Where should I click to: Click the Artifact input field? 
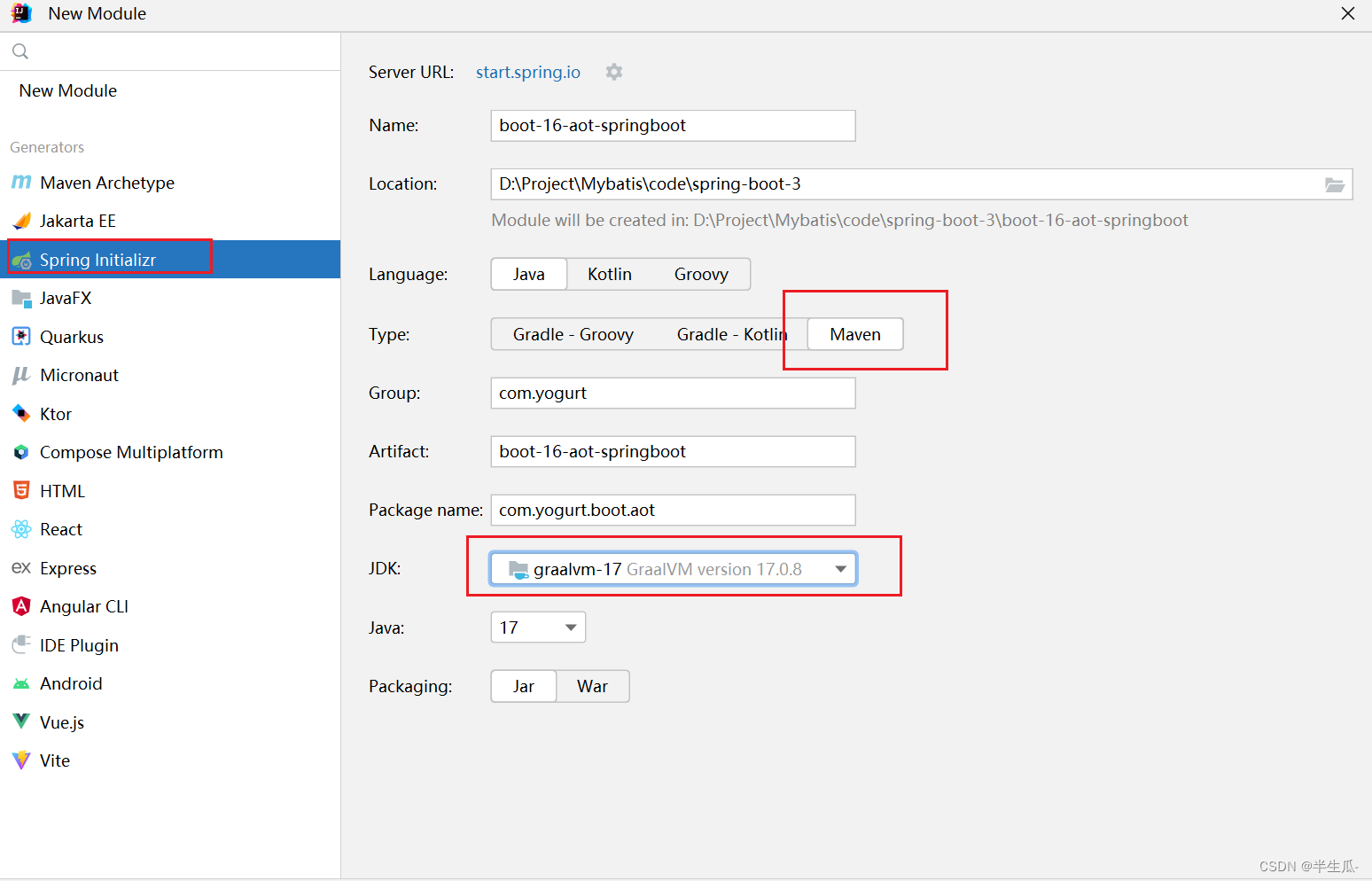pos(674,452)
